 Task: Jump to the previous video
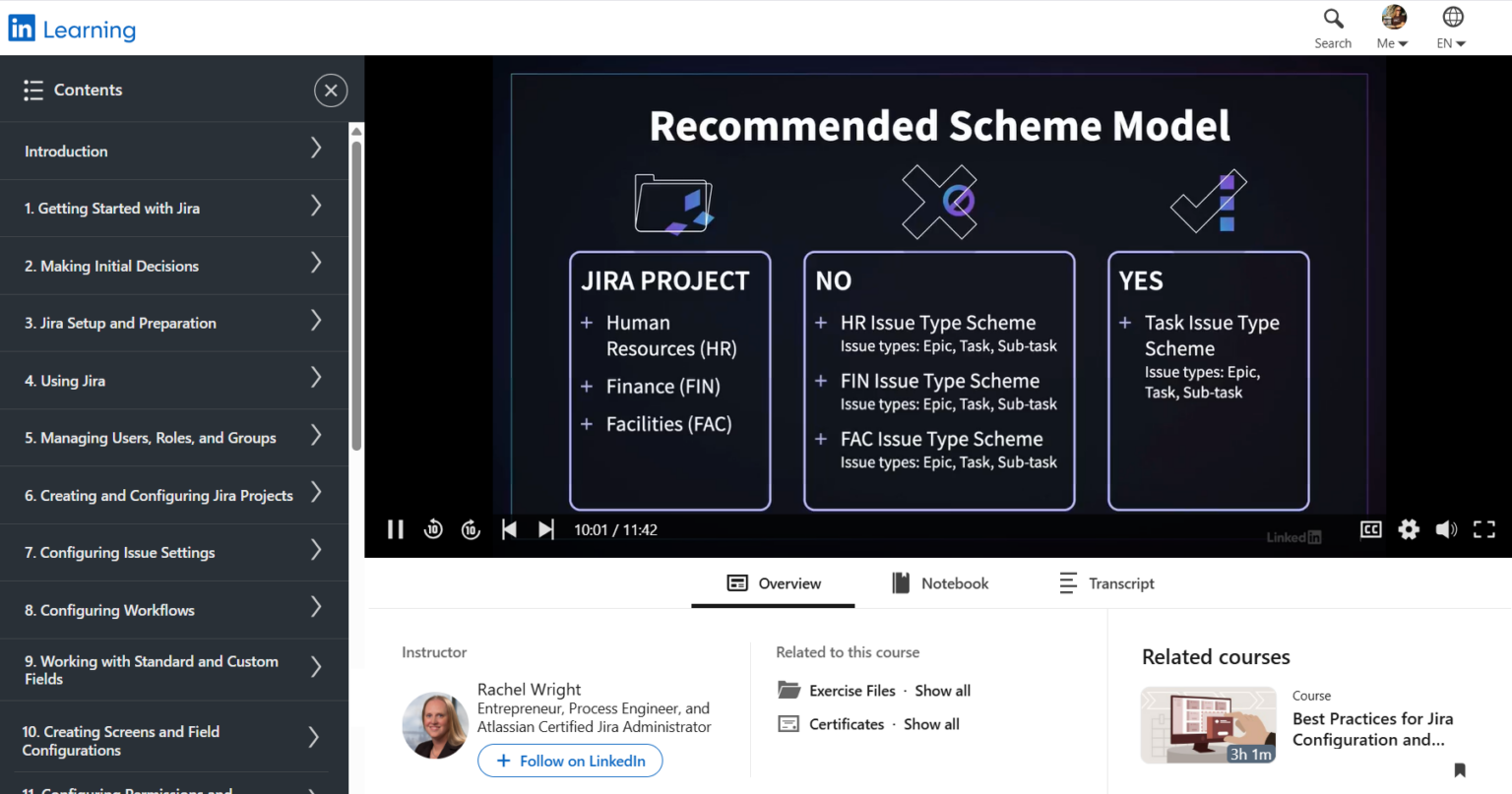point(509,529)
